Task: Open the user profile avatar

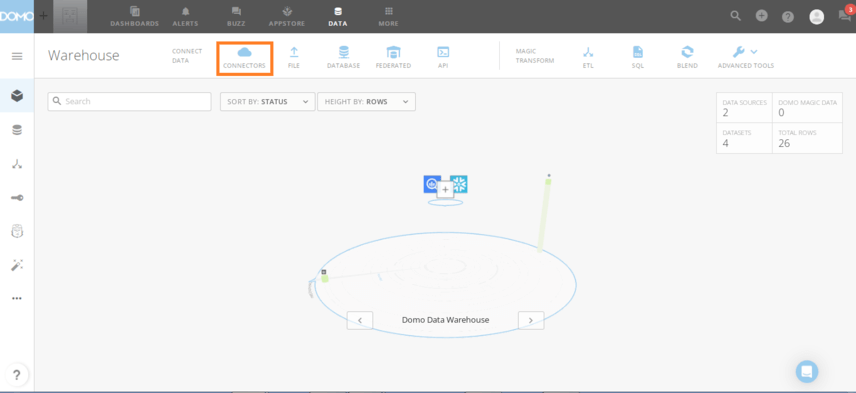Action: (x=816, y=17)
